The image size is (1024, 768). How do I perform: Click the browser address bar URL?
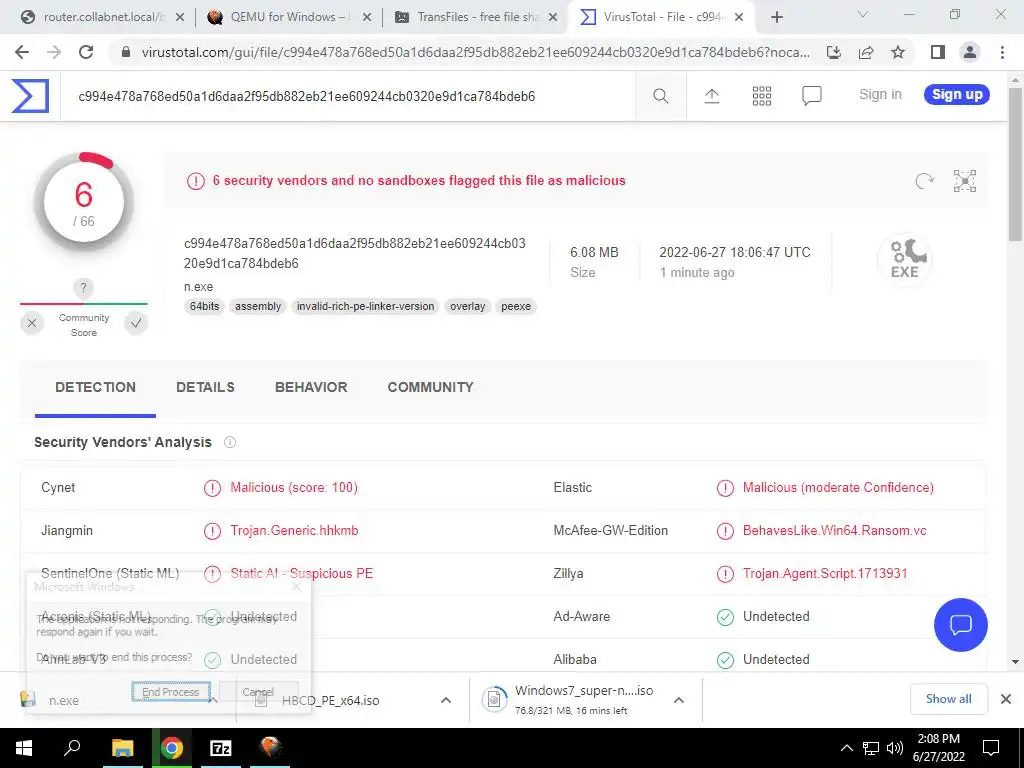point(475,52)
